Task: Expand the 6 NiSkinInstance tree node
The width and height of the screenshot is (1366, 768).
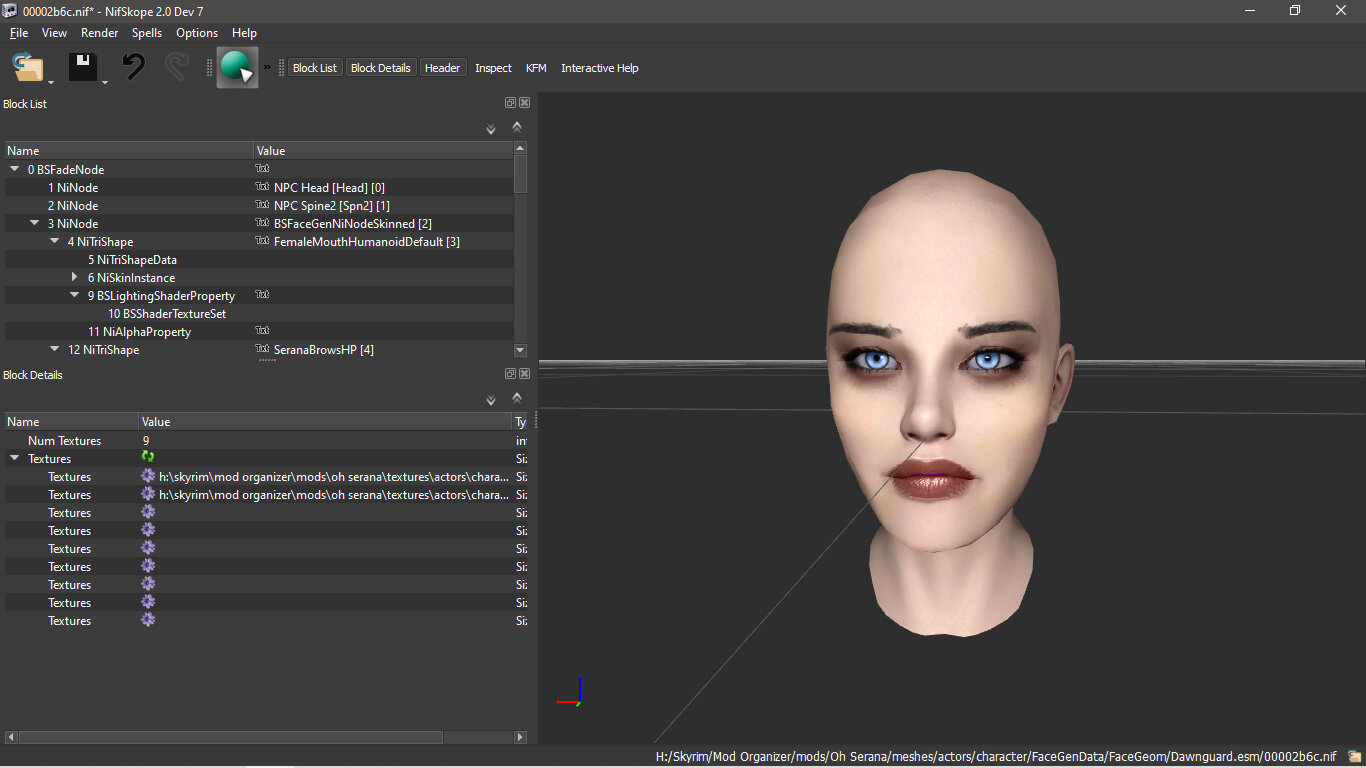Action: click(x=74, y=277)
